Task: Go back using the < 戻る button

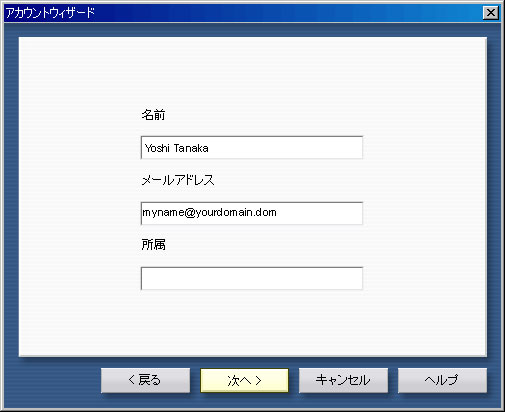Action: [145, 380]
